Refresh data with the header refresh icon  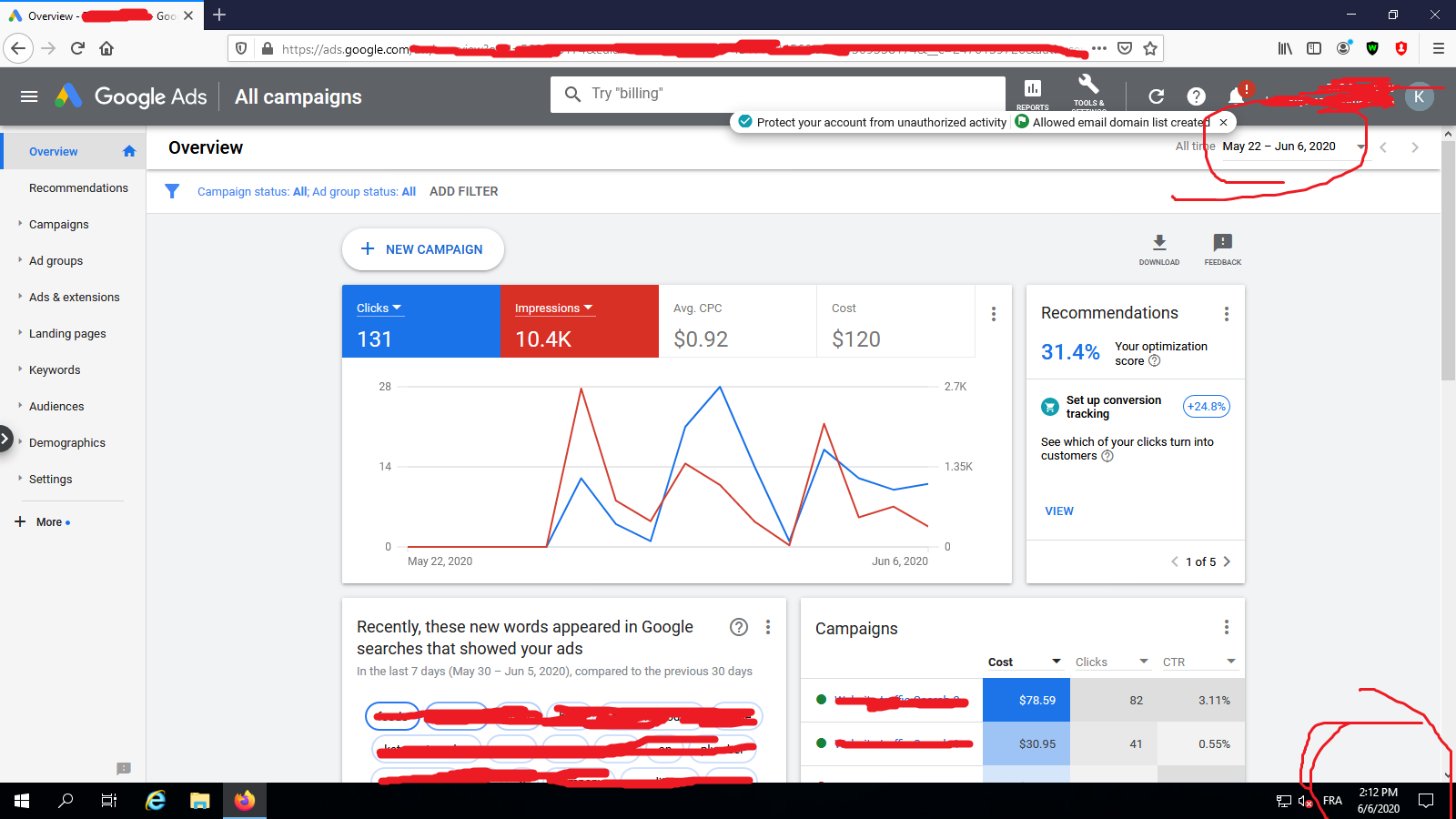tap(1157, 96)
